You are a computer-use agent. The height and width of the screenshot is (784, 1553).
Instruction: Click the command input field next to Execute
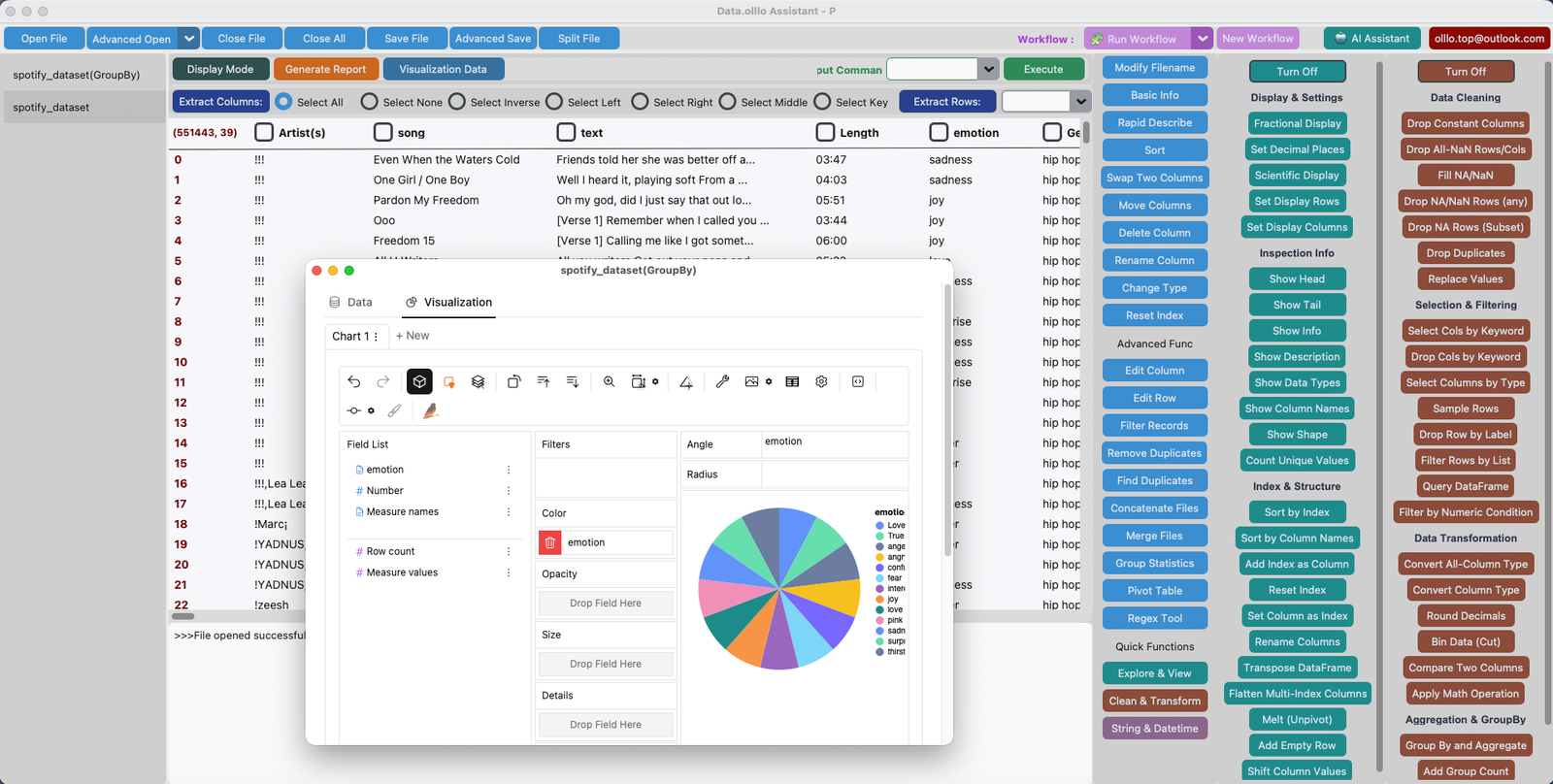tap(932, 70)
